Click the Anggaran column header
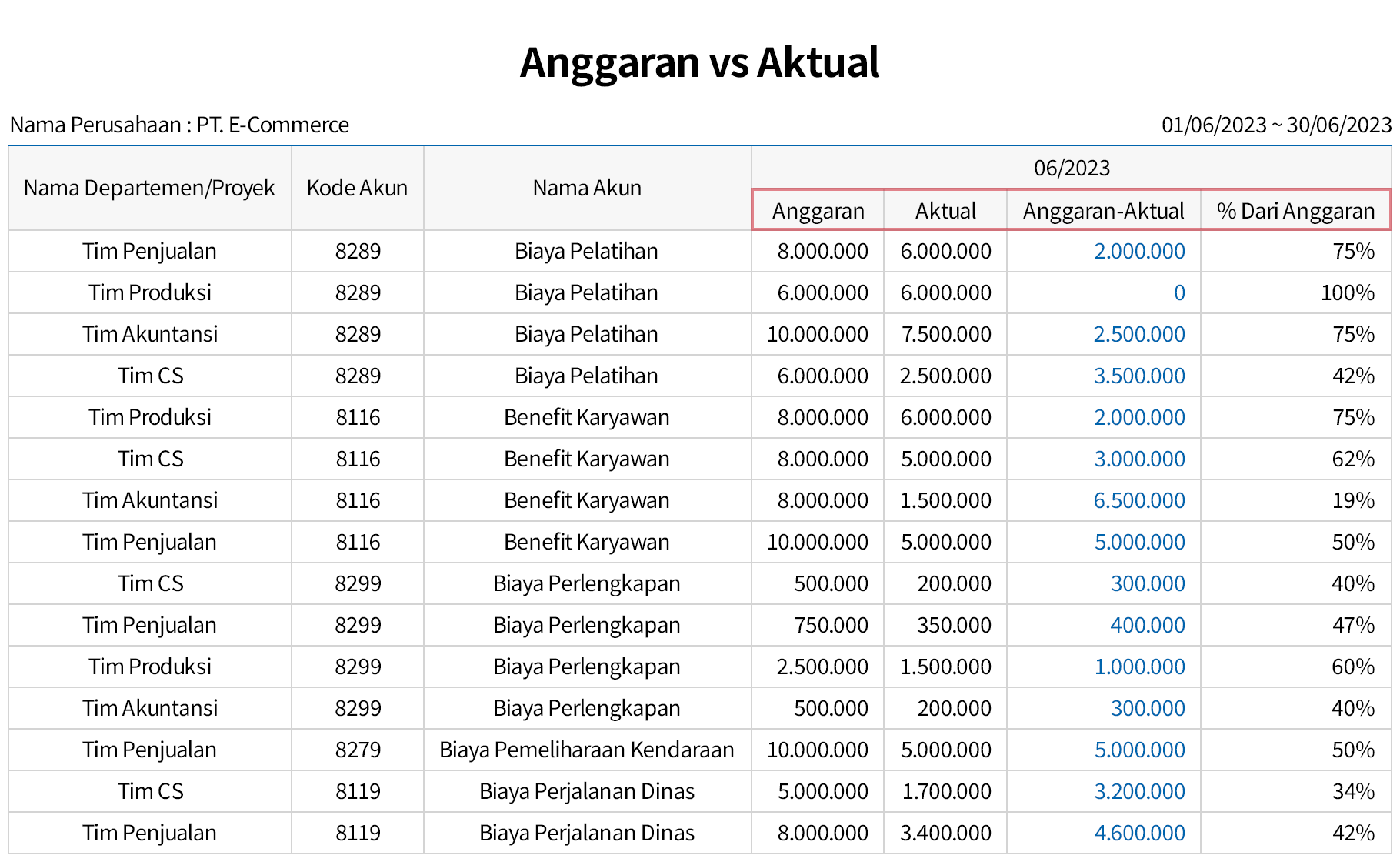Image resolution: width=1400 pixels, height=862 pixels. pos(818,211)
